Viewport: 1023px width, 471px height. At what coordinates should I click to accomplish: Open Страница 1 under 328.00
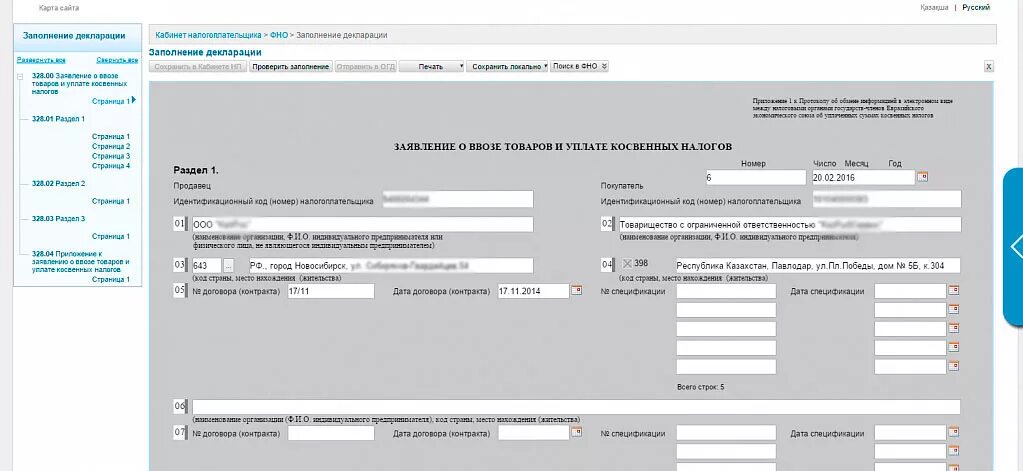point(111,101)
